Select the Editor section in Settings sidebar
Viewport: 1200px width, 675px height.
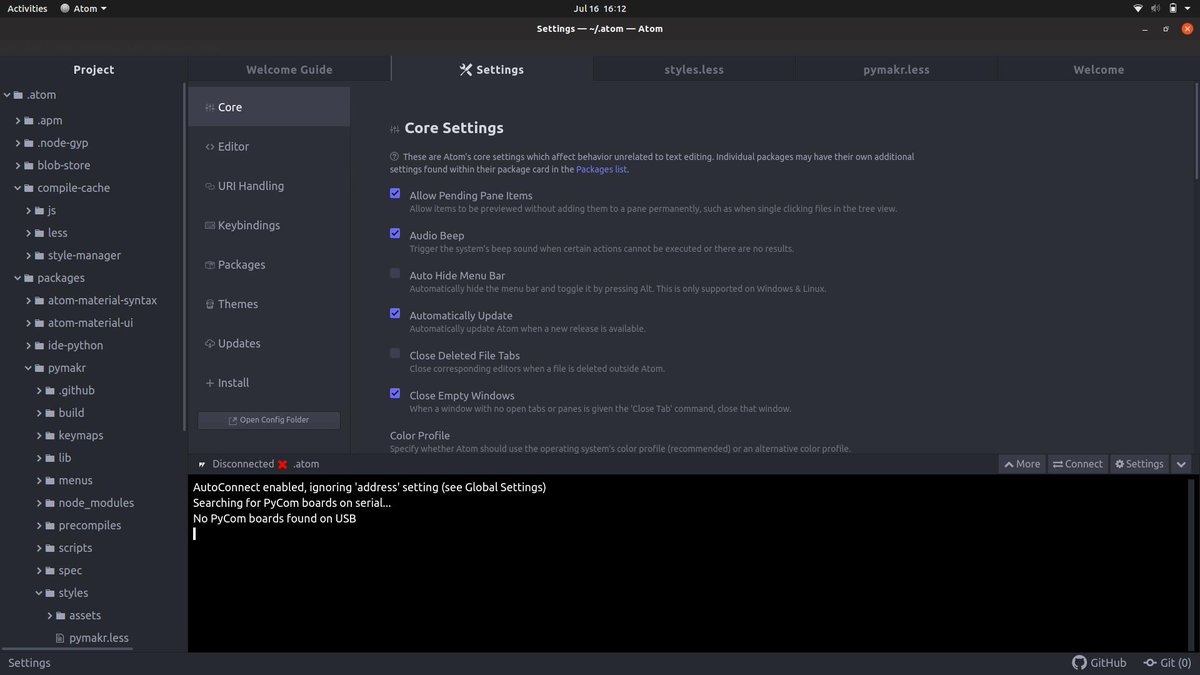(x=231, y=146)
